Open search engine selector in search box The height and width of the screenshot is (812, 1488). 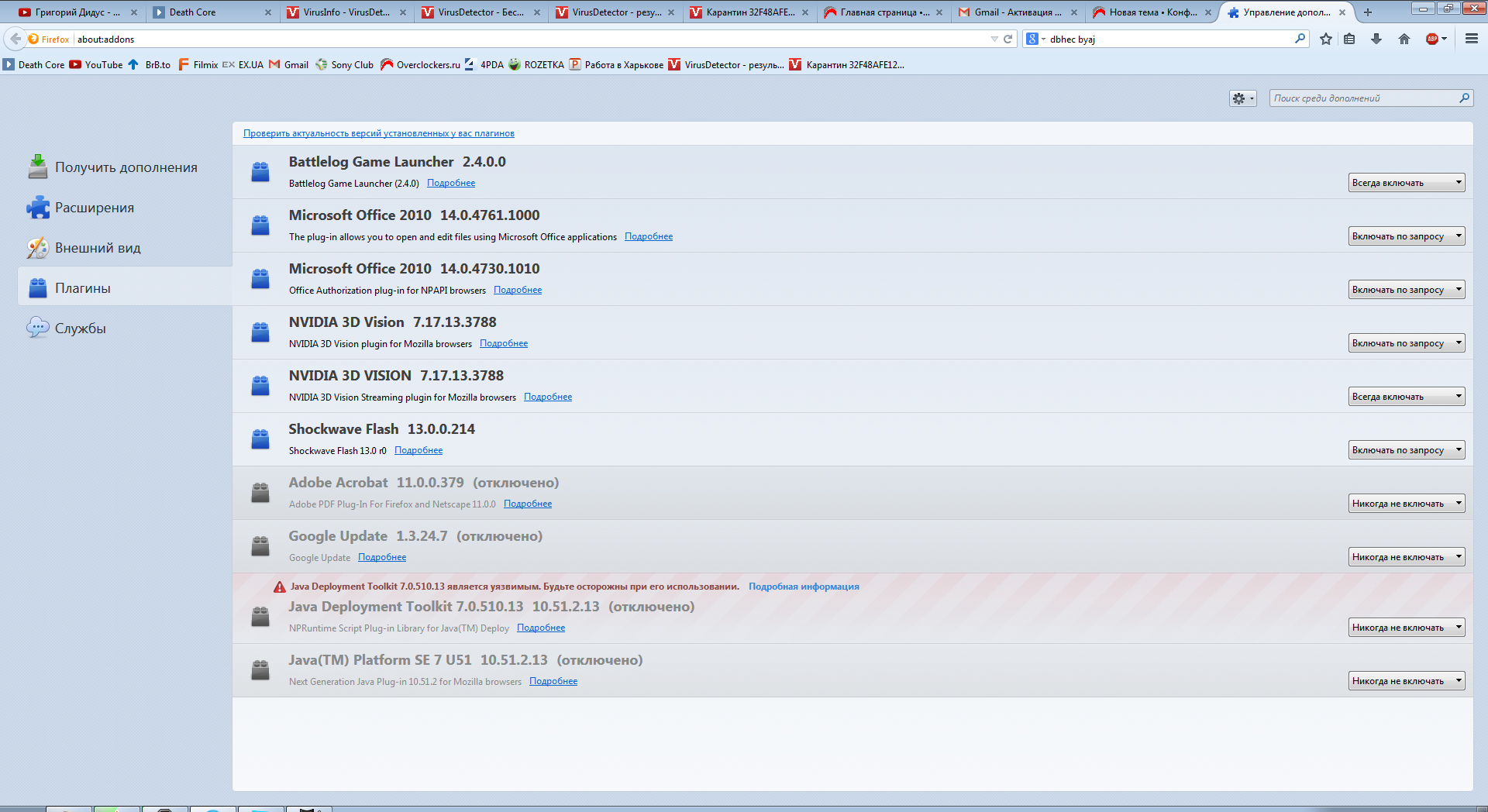point(1035,40)
